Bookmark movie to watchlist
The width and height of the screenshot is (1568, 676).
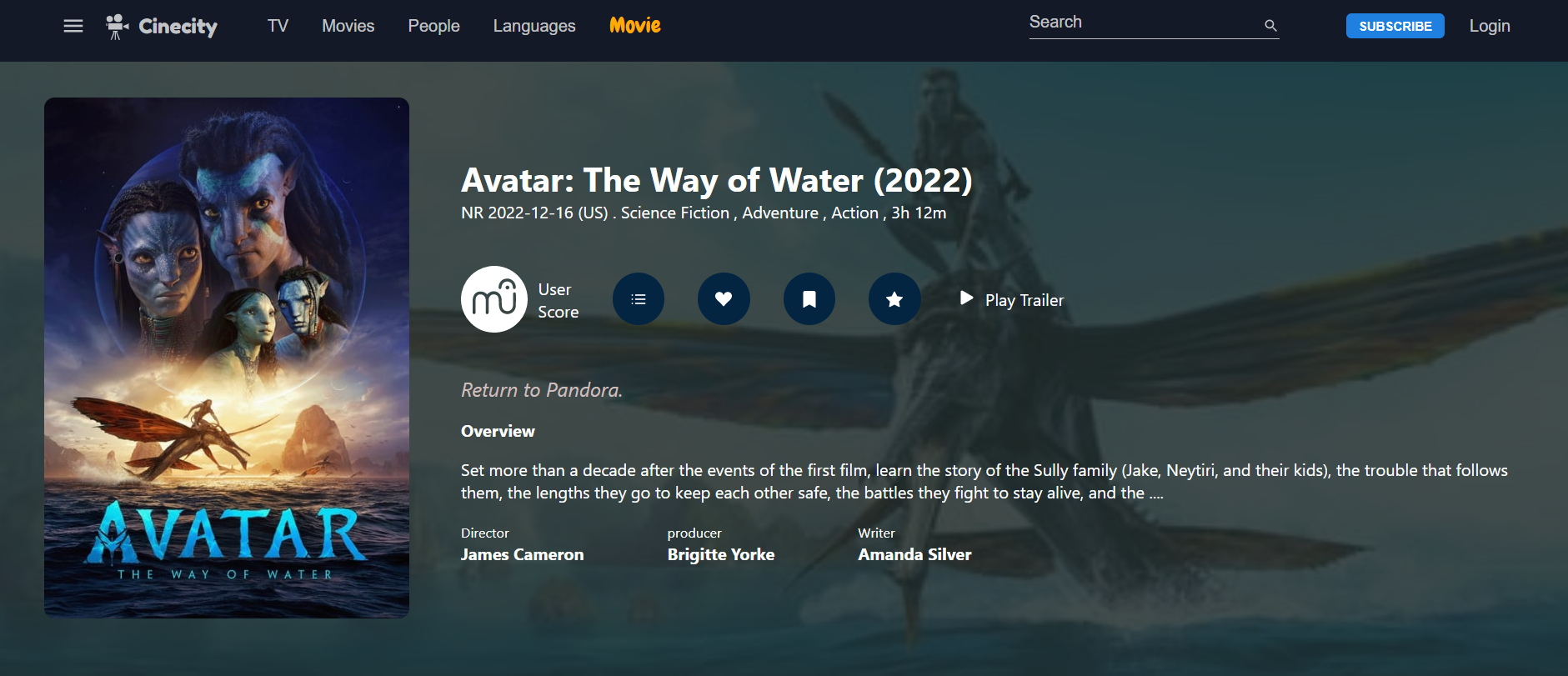(809, 299)
